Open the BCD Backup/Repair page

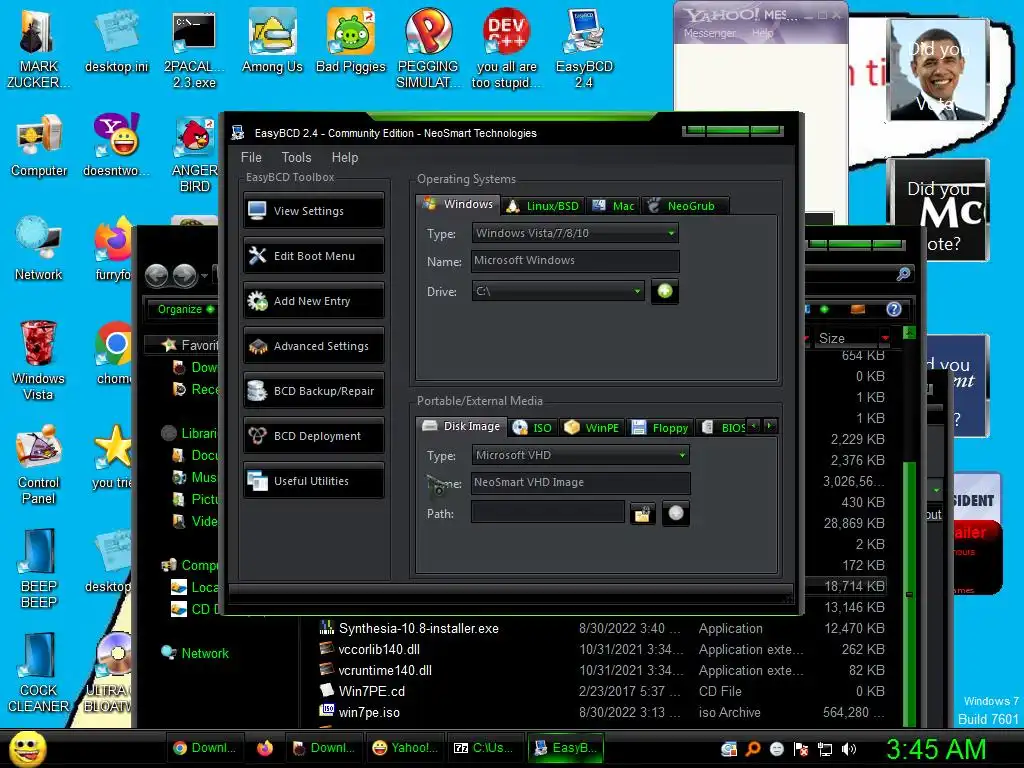[313, 391]
